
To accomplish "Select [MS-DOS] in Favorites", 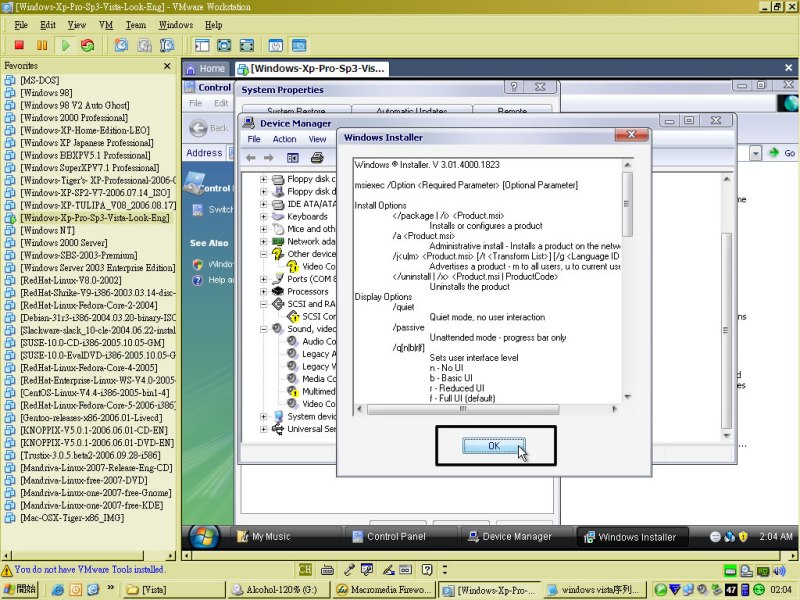I will tap(40, 80).
